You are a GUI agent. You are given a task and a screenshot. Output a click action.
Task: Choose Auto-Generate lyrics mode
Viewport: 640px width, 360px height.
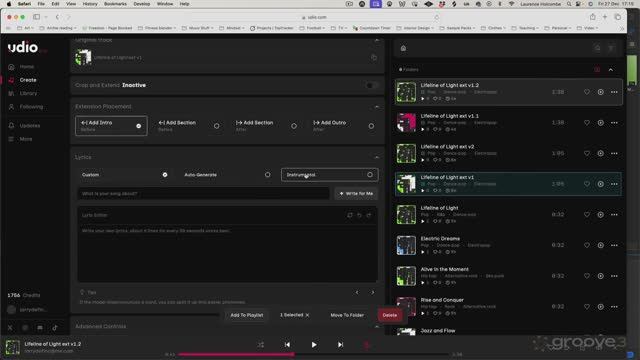(227, 175)
